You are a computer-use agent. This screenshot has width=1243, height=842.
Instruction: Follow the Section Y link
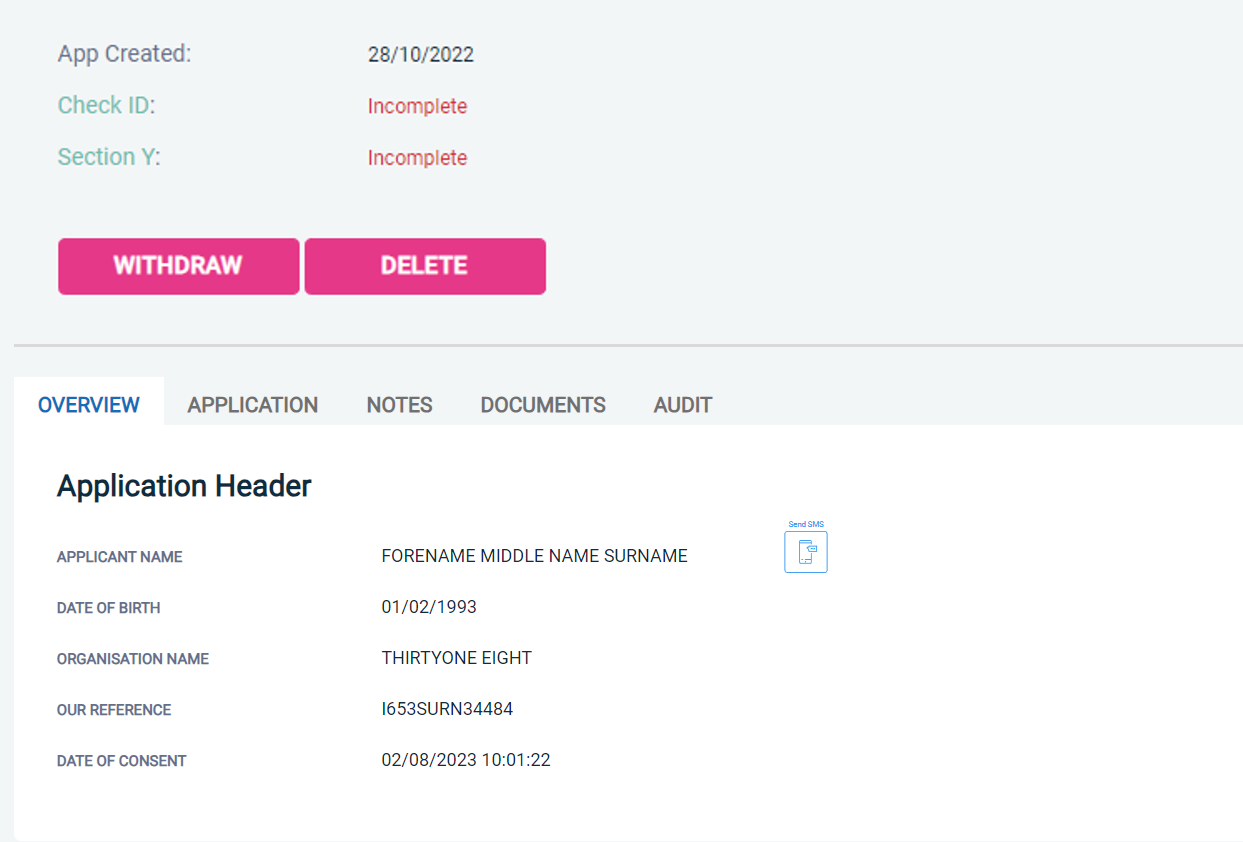coord(108,157)
